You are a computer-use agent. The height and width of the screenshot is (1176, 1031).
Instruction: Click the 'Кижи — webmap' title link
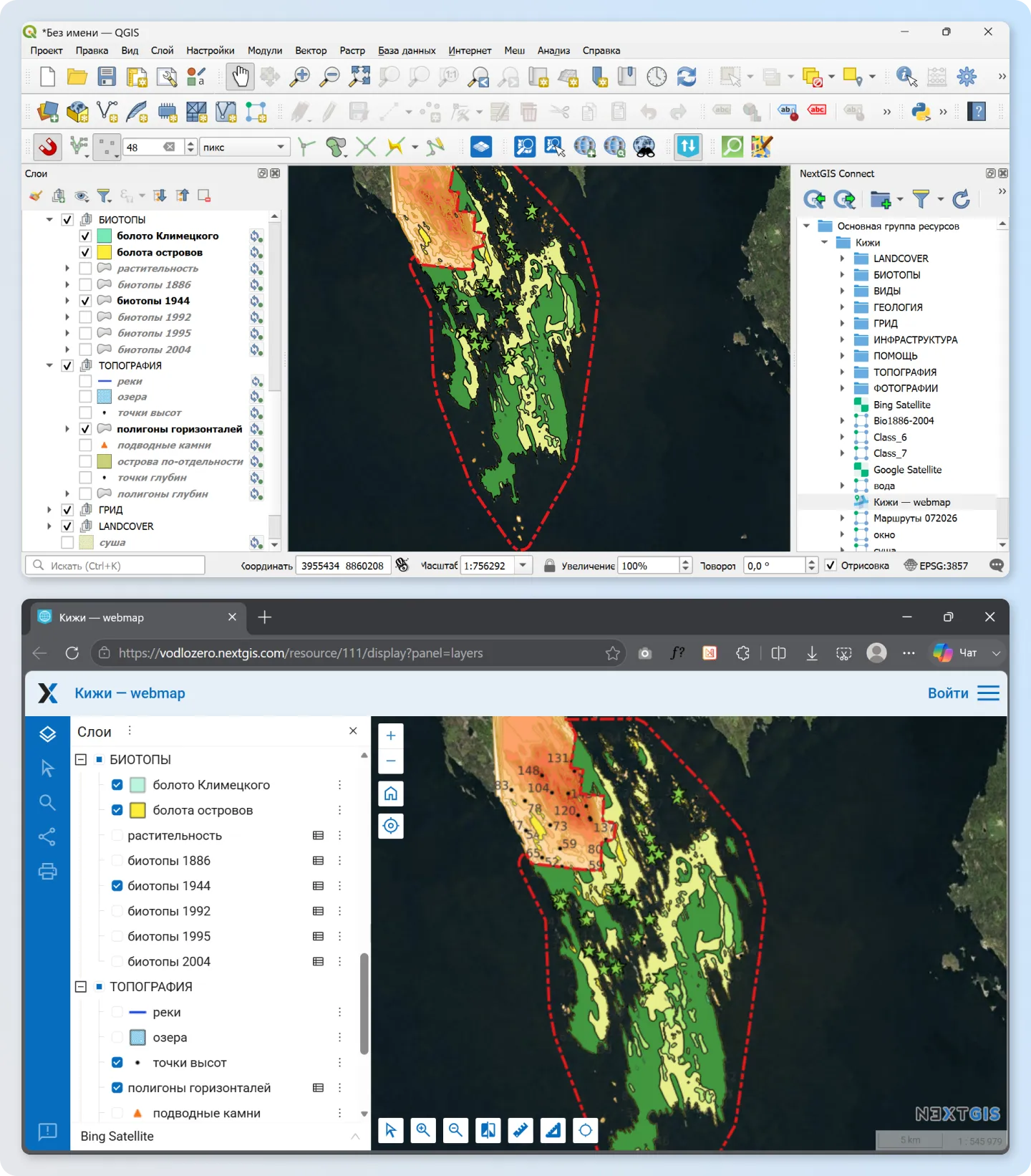(130, 693)
